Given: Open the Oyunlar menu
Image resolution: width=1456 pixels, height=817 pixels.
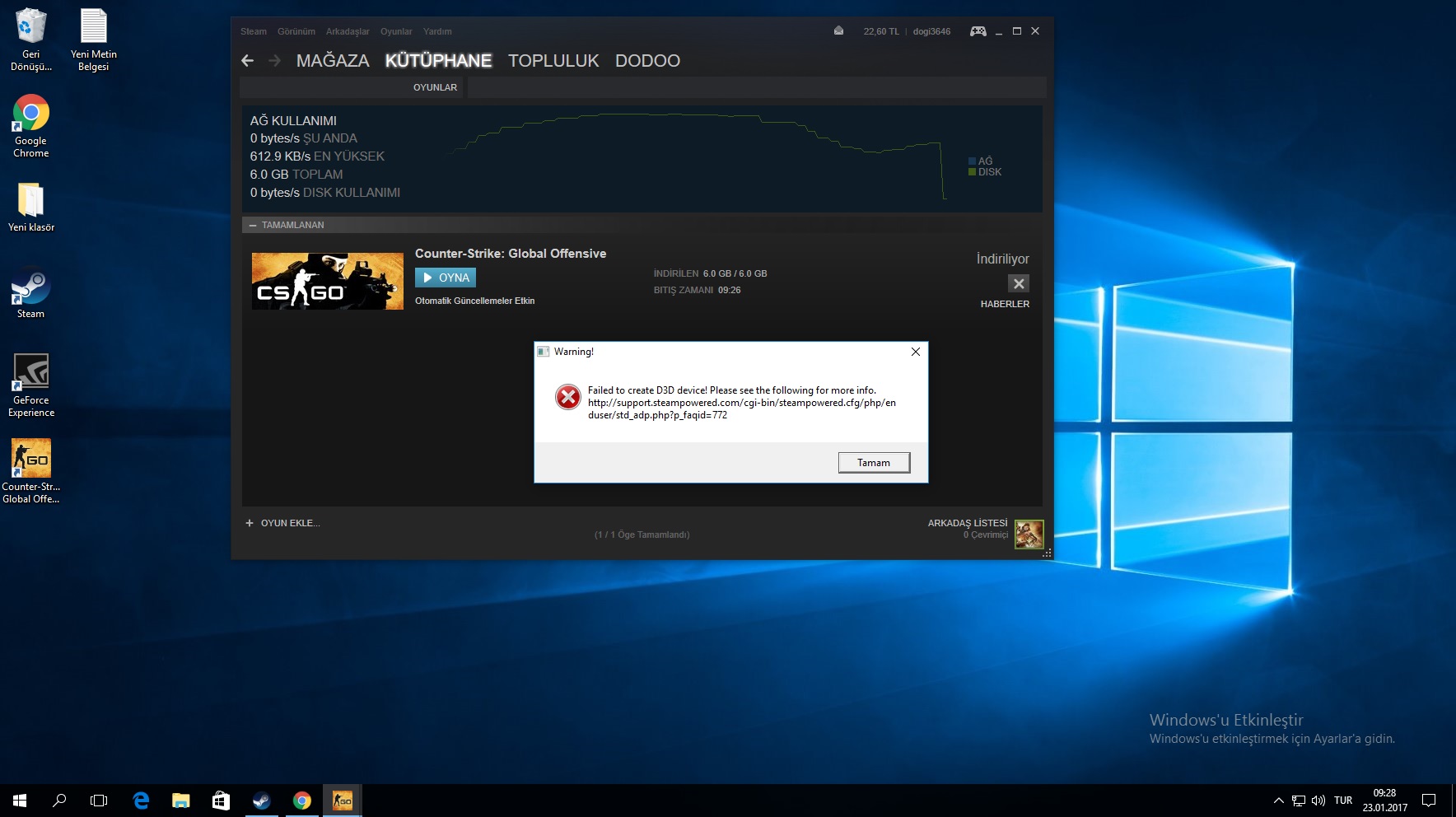Looking at the screenshot, I should click(396, 31).
